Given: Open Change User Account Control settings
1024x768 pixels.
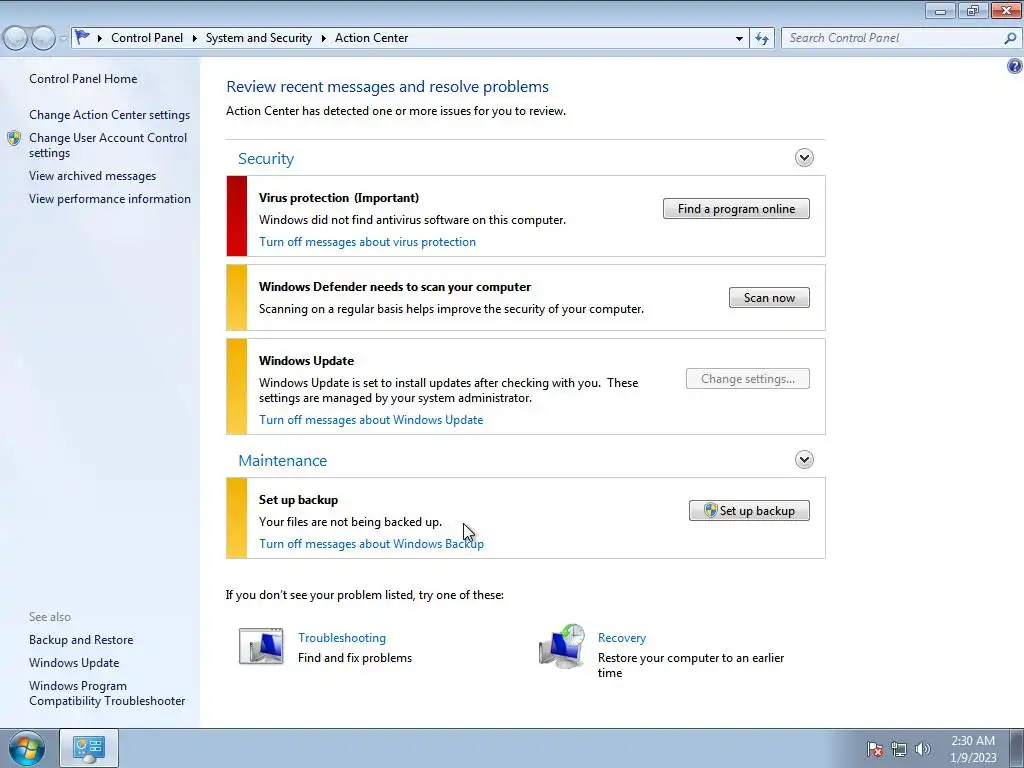Looking at the screenshot, I should point(108,145).
